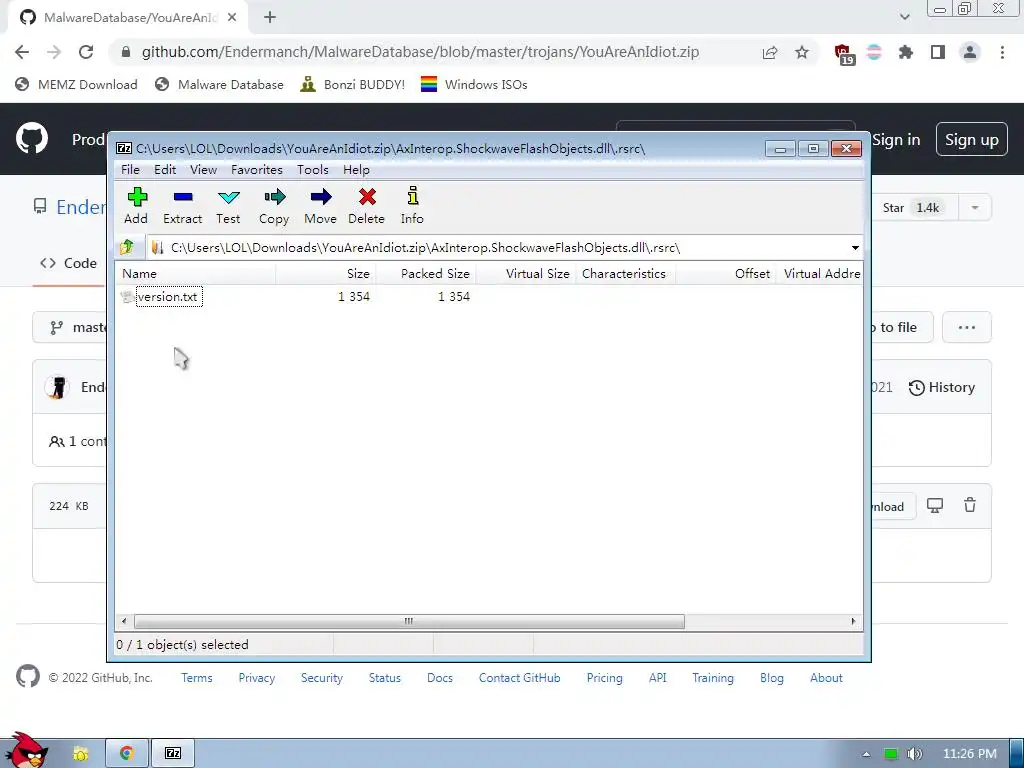Click the ad-blocker extension icon with the 19 badge
This screenshot has height=768, width=1024.
(844, 54)
